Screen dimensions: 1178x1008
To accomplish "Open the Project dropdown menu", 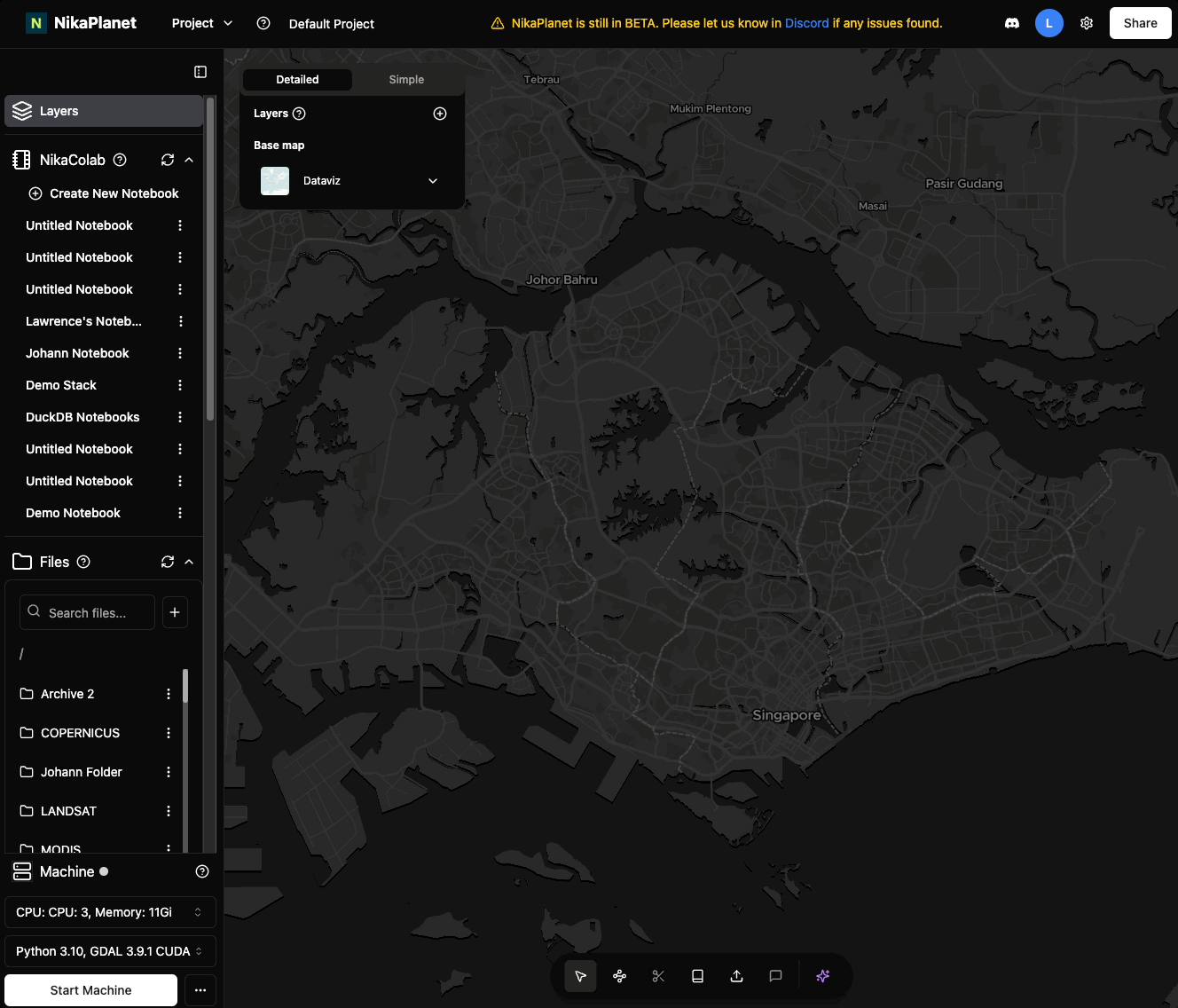I will (201, 24).
